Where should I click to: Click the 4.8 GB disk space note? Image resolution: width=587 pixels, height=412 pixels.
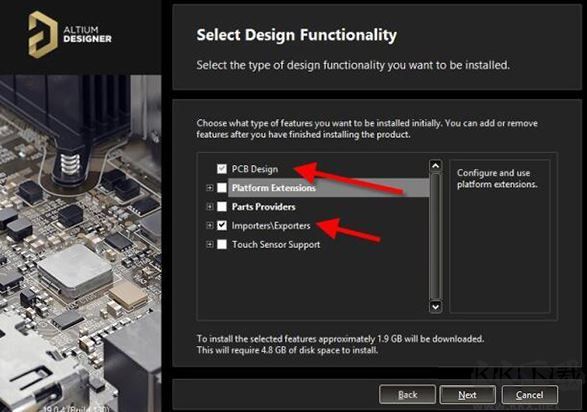[288, 350]
